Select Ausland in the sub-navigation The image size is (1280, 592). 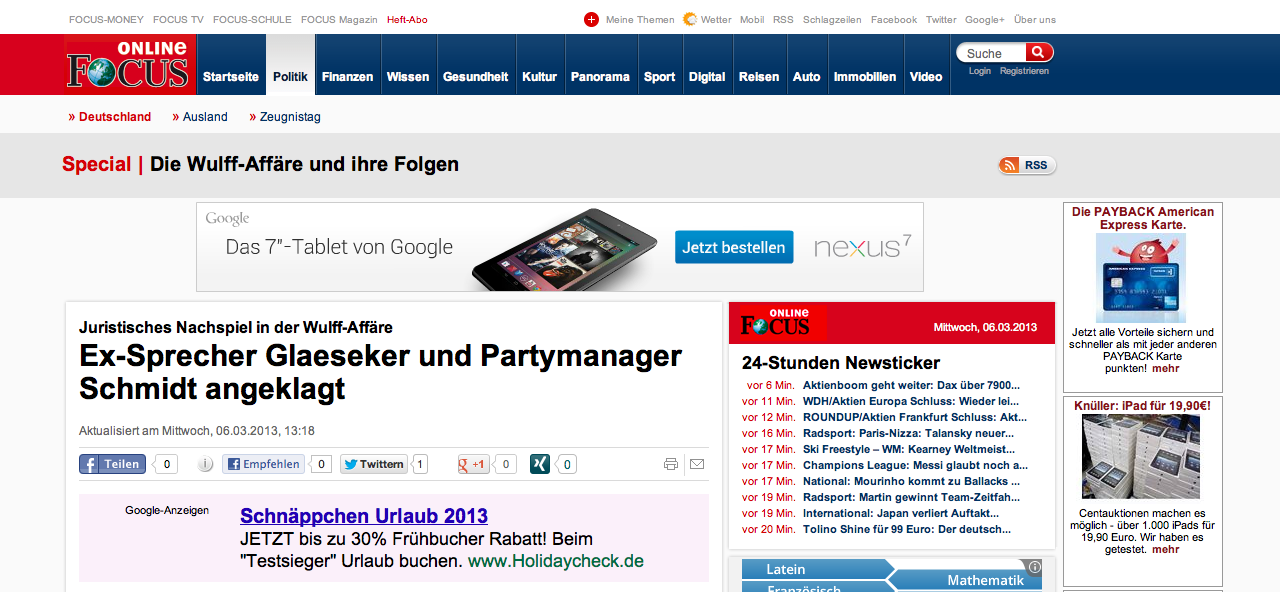pyautogui.click(x=205, y=117)
